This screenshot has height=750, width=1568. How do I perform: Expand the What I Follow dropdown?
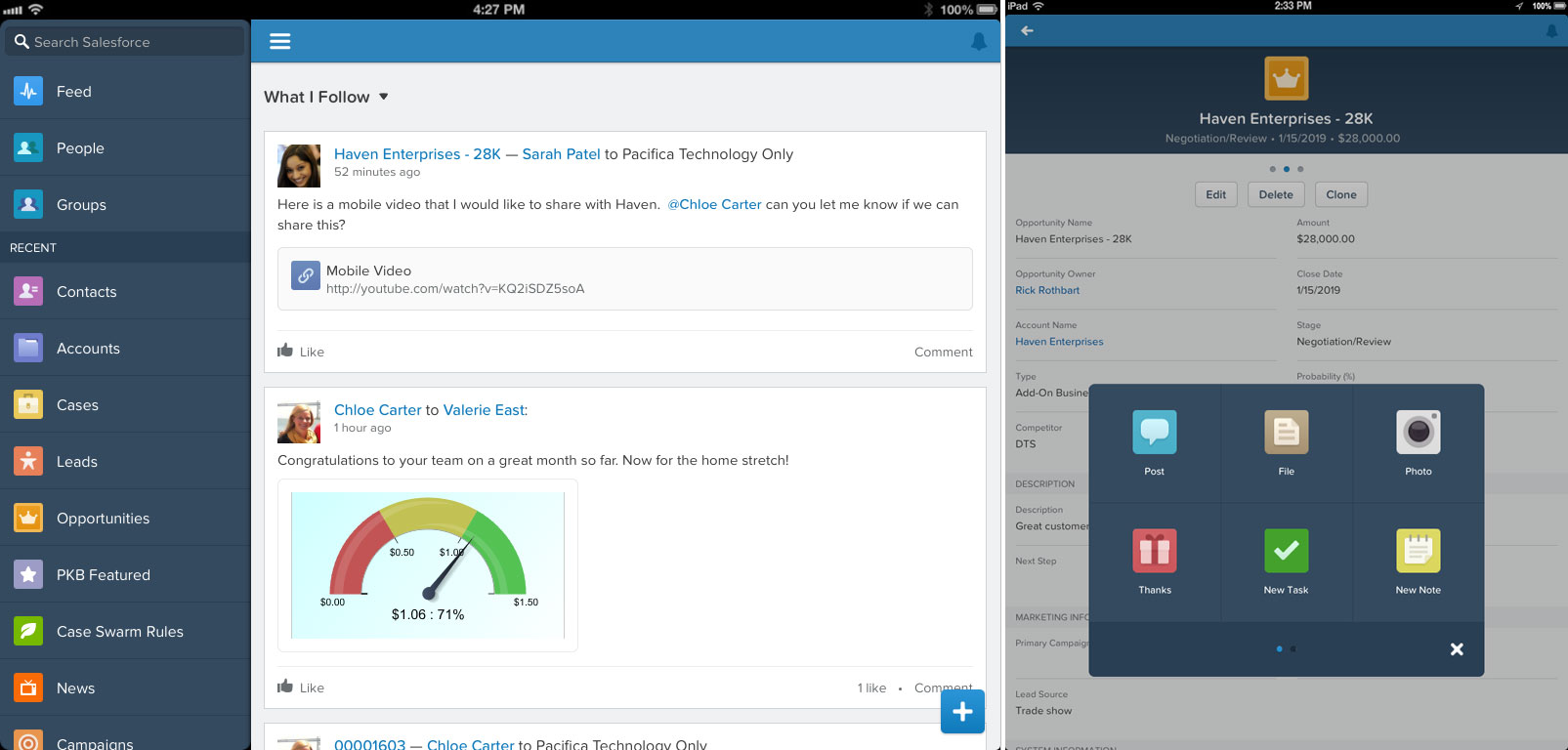coord(326,97)
